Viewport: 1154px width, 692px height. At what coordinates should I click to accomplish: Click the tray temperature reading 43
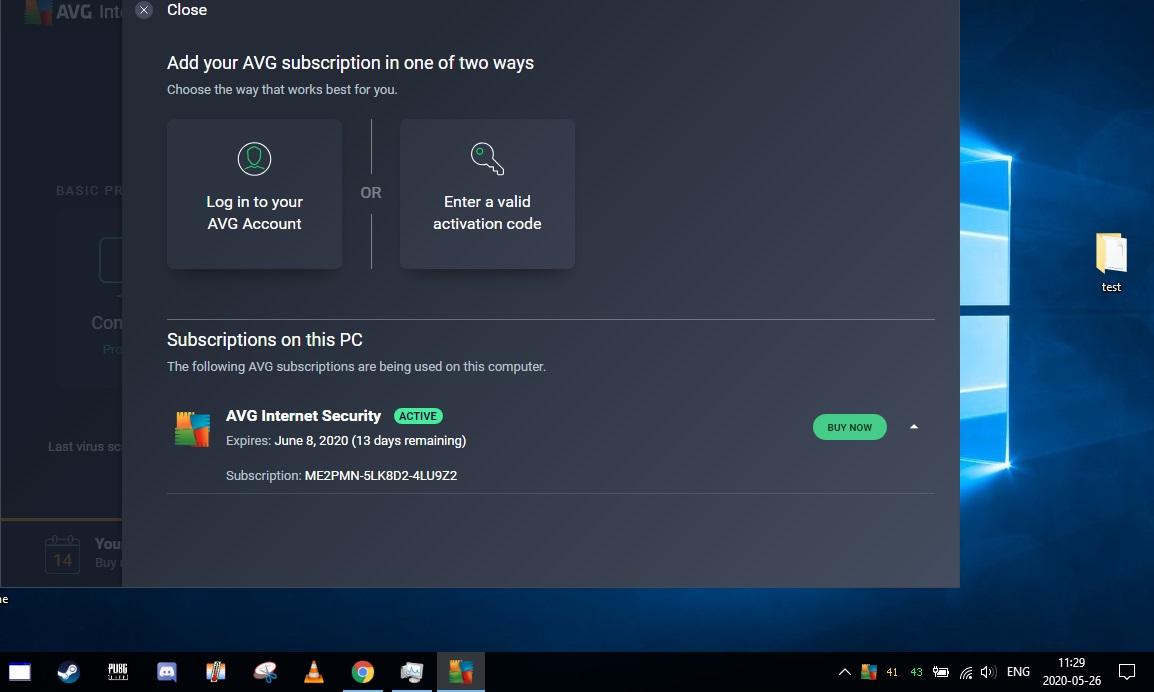click(916, 672)
